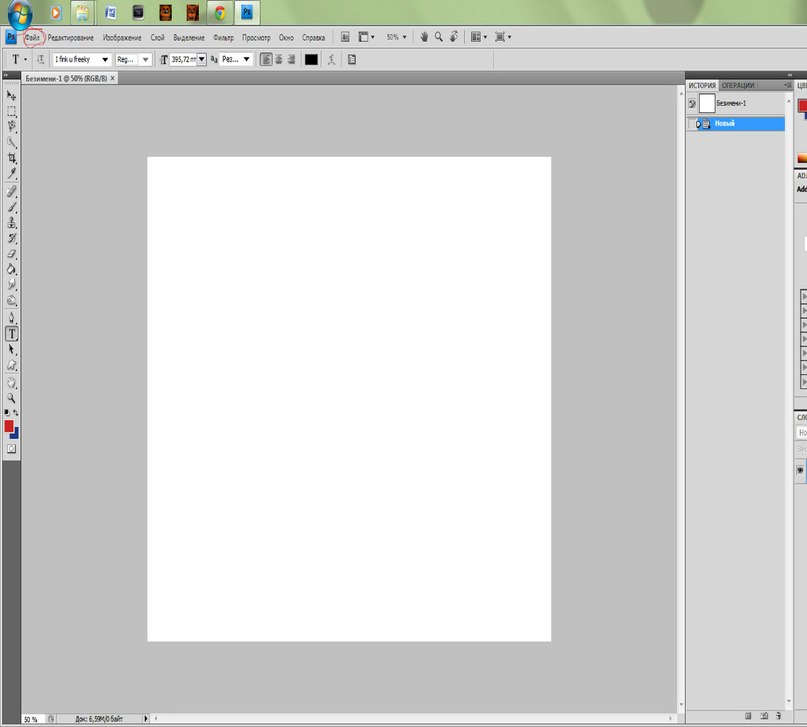The image size is (807, 727).
Task: Open the font style dropdown
Action: pyautogui.click(x=146, y=60)
